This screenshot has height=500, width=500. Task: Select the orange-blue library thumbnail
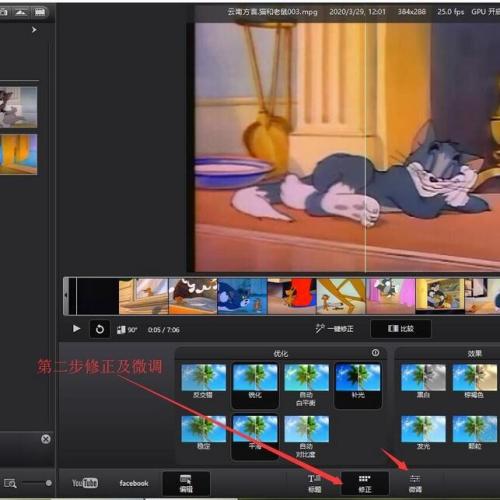(x=18, y=154)
